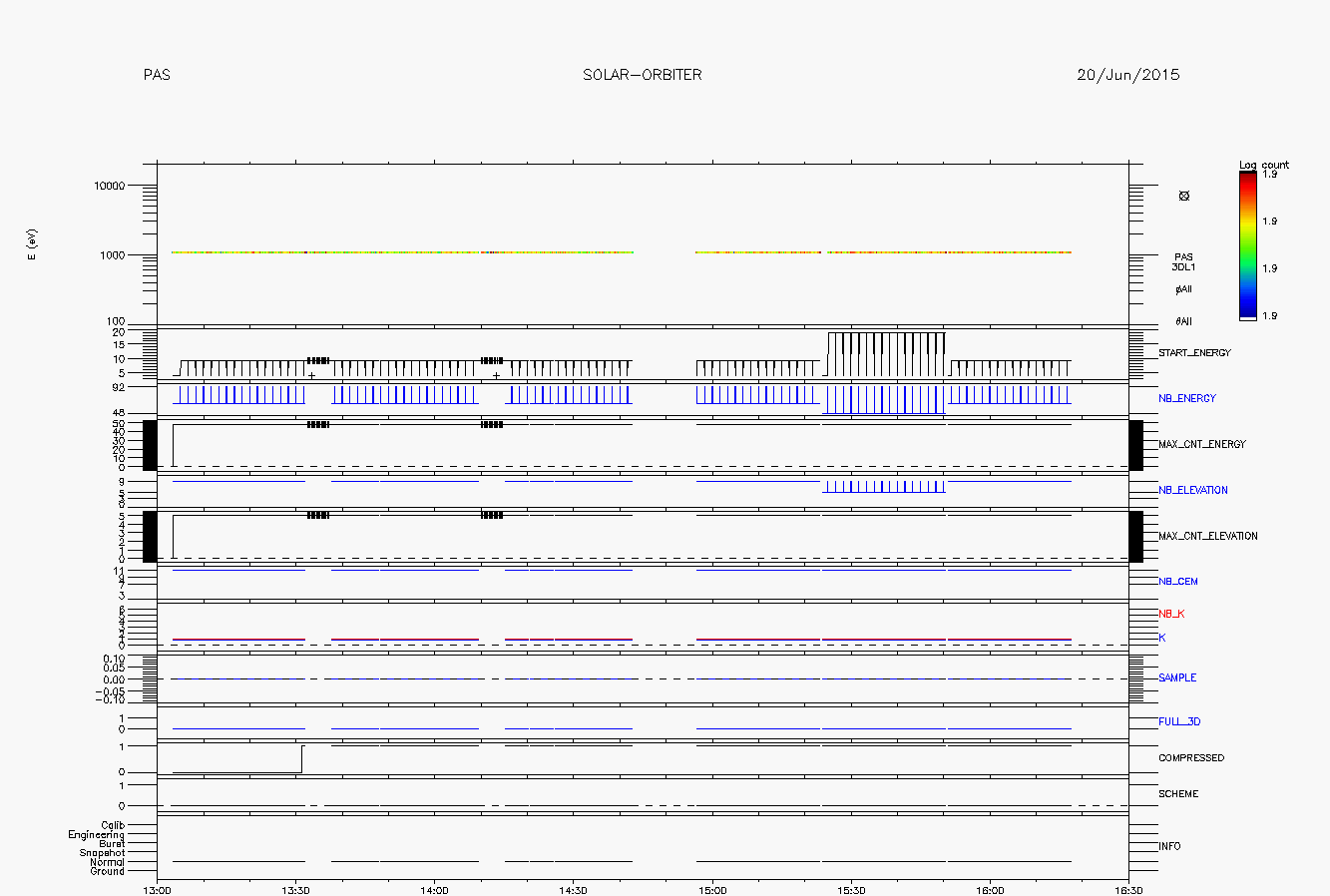Click the raised START_ENERGY block near 15:30
This screenshot has width=1330, height=896.
[x=886, y=354]
